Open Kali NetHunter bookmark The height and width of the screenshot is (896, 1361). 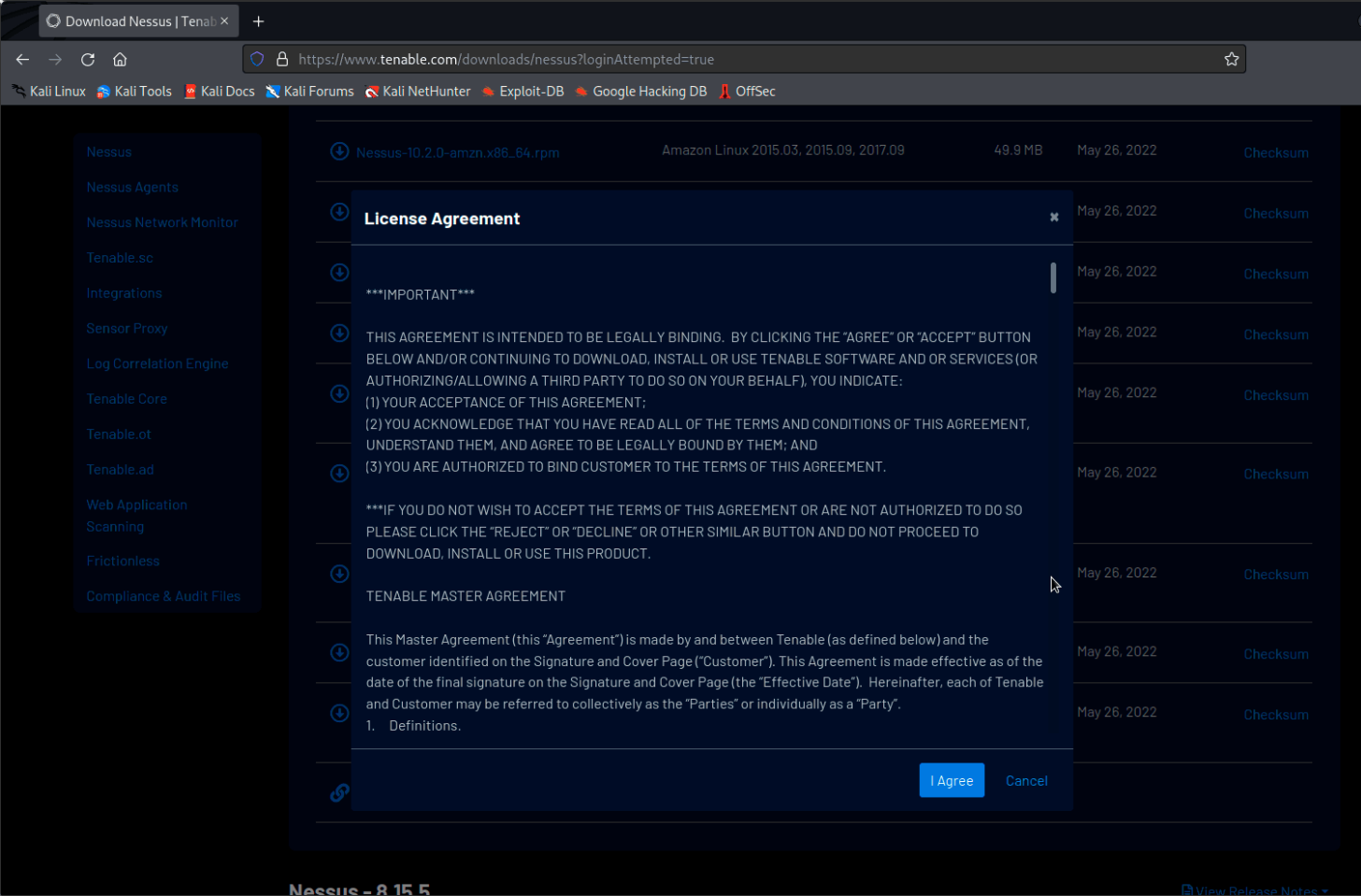418,91
